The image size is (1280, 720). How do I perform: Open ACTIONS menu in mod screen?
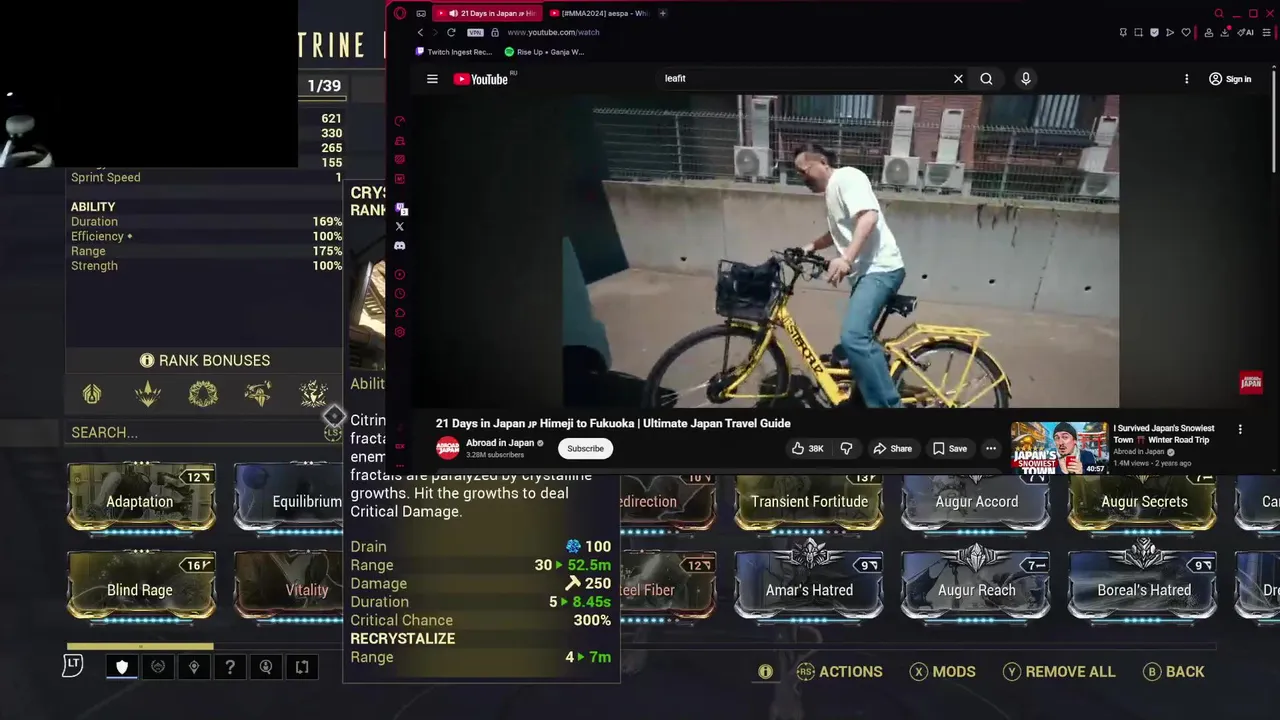839,672
